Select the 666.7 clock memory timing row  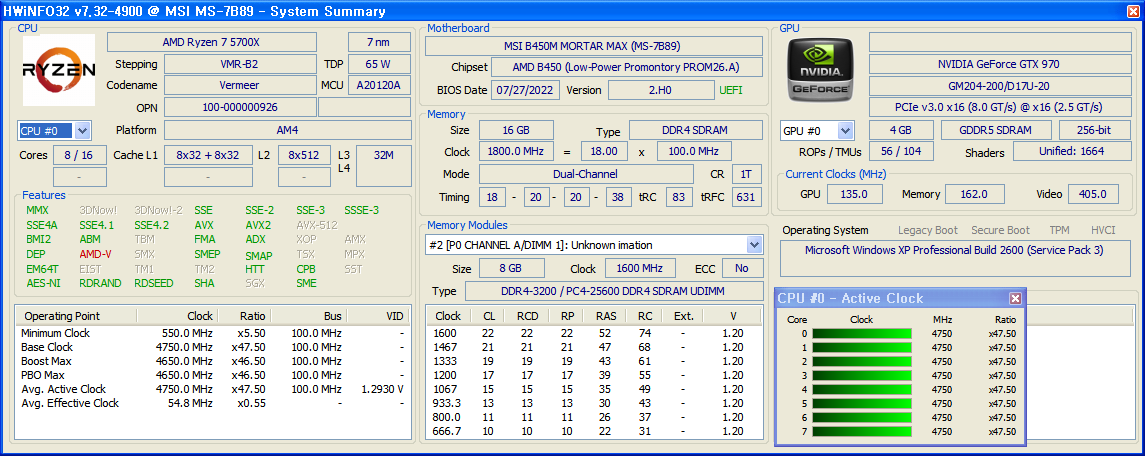pos(594,431)
